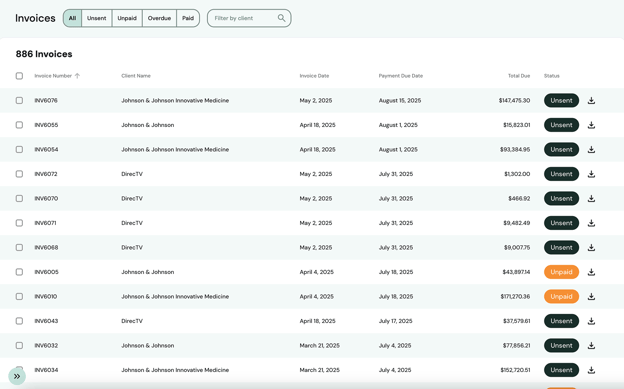Show Overdue invoices tab
This screenshot has width=624, height=389.
click(159, 18)
